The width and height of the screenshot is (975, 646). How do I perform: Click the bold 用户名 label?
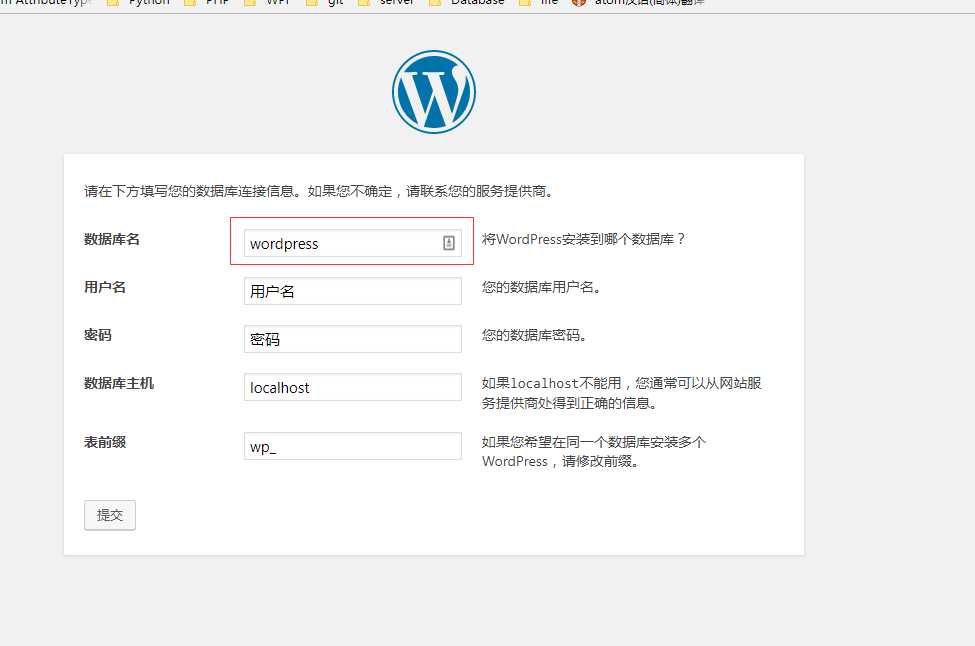pyautogui.click(x=105, y=287)
